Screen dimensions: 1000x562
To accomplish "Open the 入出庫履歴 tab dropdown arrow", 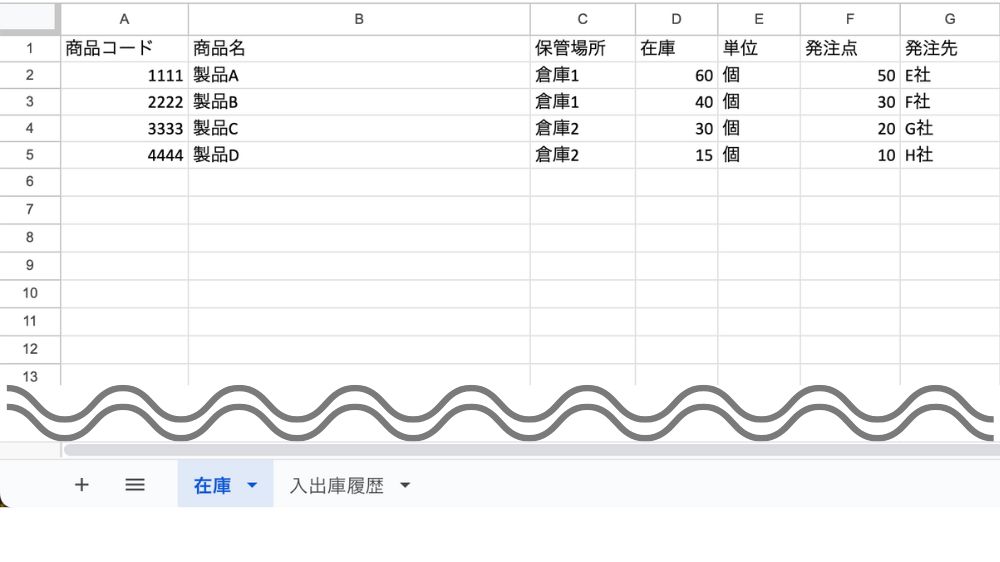I will 405,486.
